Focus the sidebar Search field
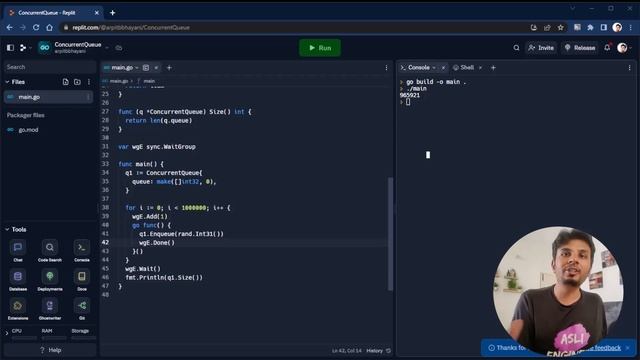The width and height of the screenshot is (640, 360). tap(50, 67)
